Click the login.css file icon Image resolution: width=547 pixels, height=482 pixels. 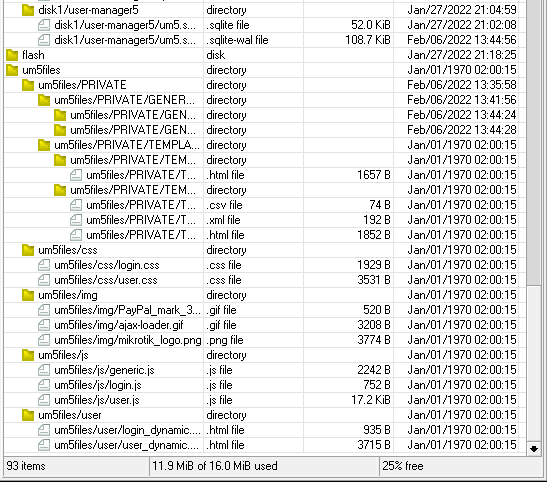pyautogui.click(x=44, y=265)
